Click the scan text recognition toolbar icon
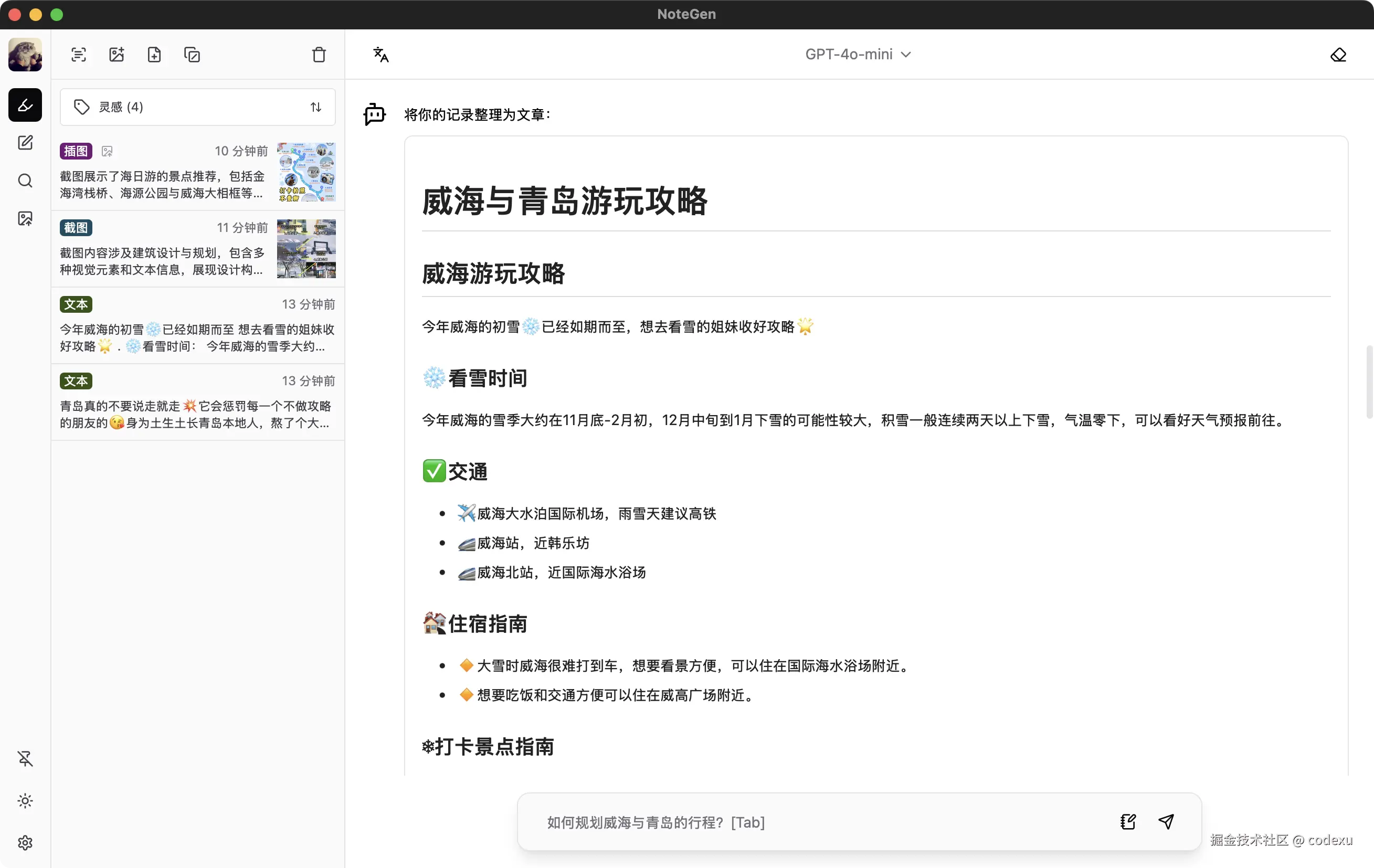 coord(78,55)
